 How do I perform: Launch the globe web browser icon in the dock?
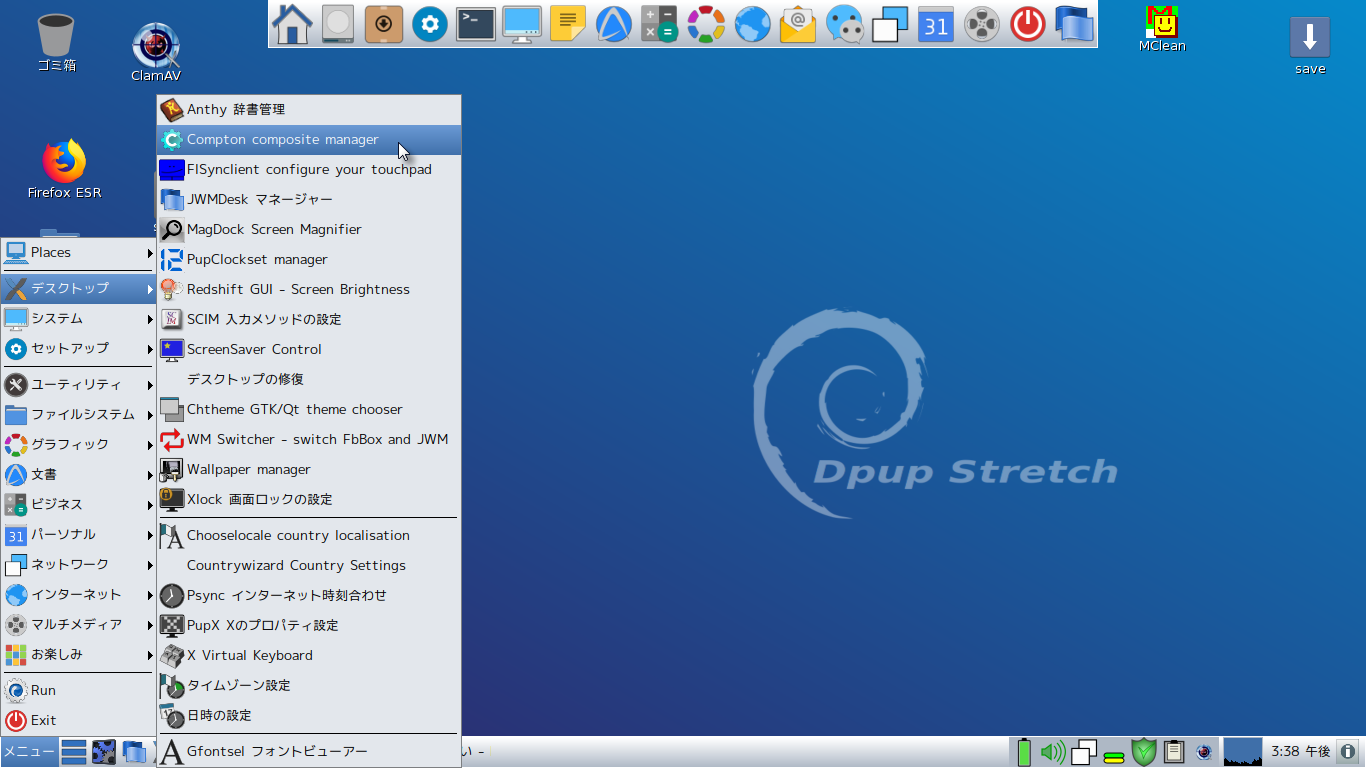pos(752,24)
